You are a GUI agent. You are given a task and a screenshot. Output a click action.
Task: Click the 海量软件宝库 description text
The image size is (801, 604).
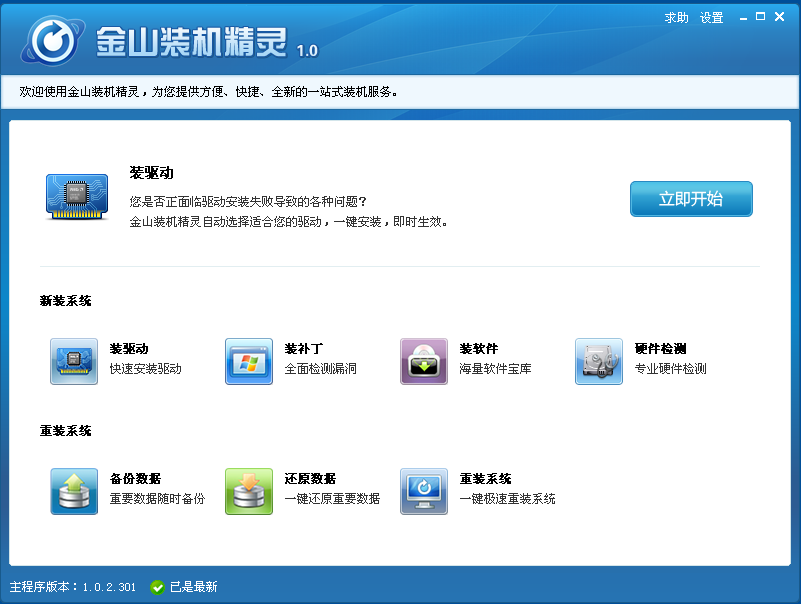(x=495, y=368)
